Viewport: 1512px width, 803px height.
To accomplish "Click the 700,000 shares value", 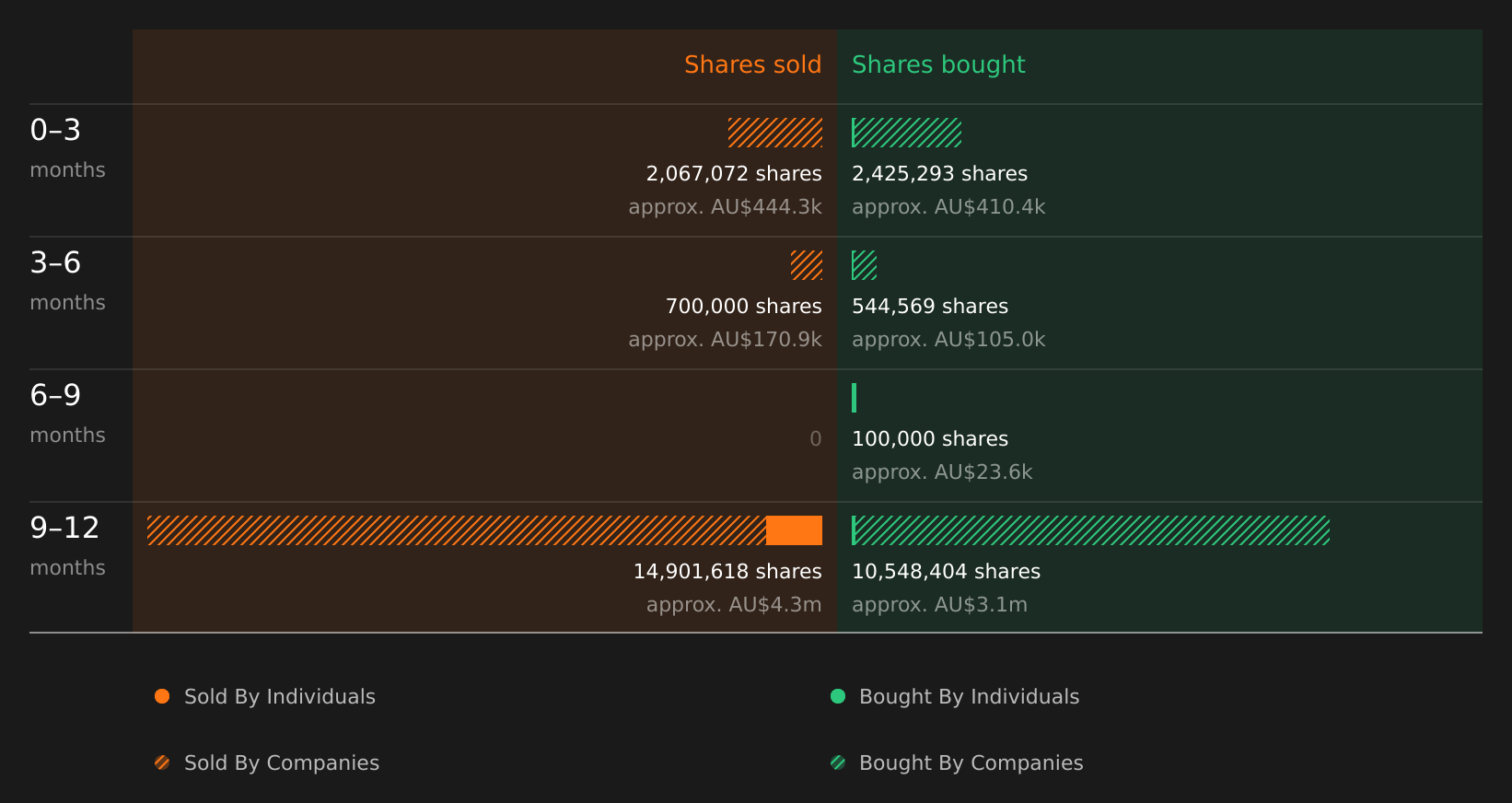I will click(744, 307).
